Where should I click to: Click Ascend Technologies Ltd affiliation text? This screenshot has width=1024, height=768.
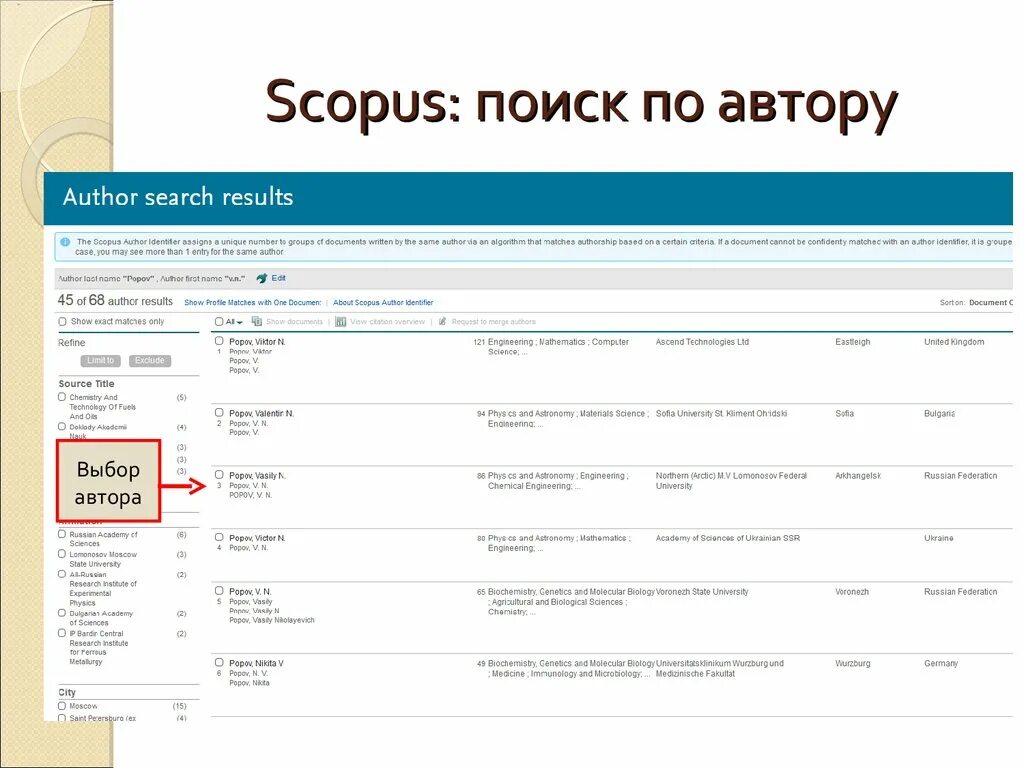pyautogui.click(x=702, y=342)
